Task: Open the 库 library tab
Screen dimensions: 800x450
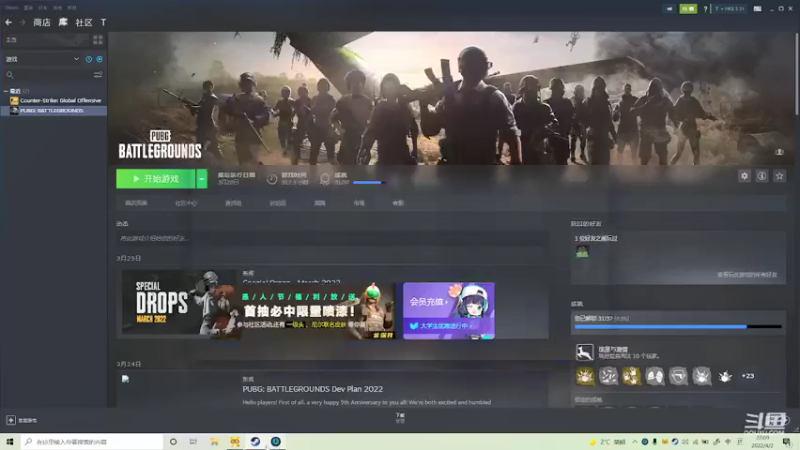Action: click(63, 22)
